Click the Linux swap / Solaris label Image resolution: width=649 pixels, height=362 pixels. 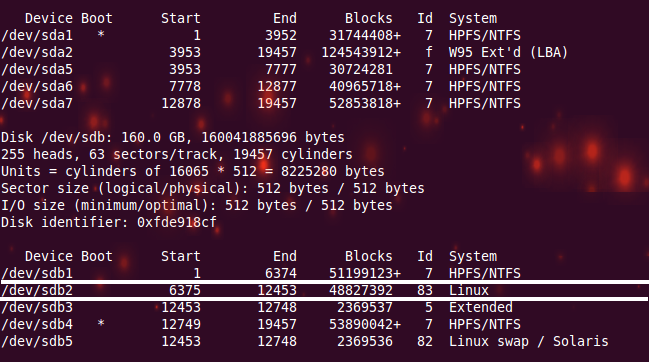click(529, 341)
